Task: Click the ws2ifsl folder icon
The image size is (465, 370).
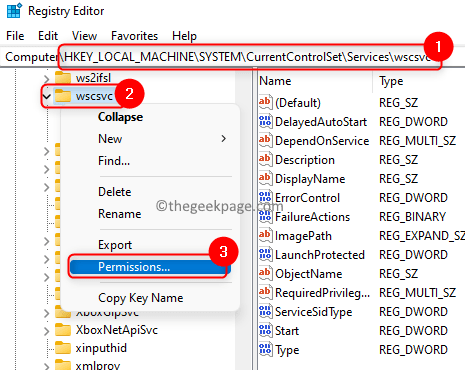Action: click(x=63, y=78)
